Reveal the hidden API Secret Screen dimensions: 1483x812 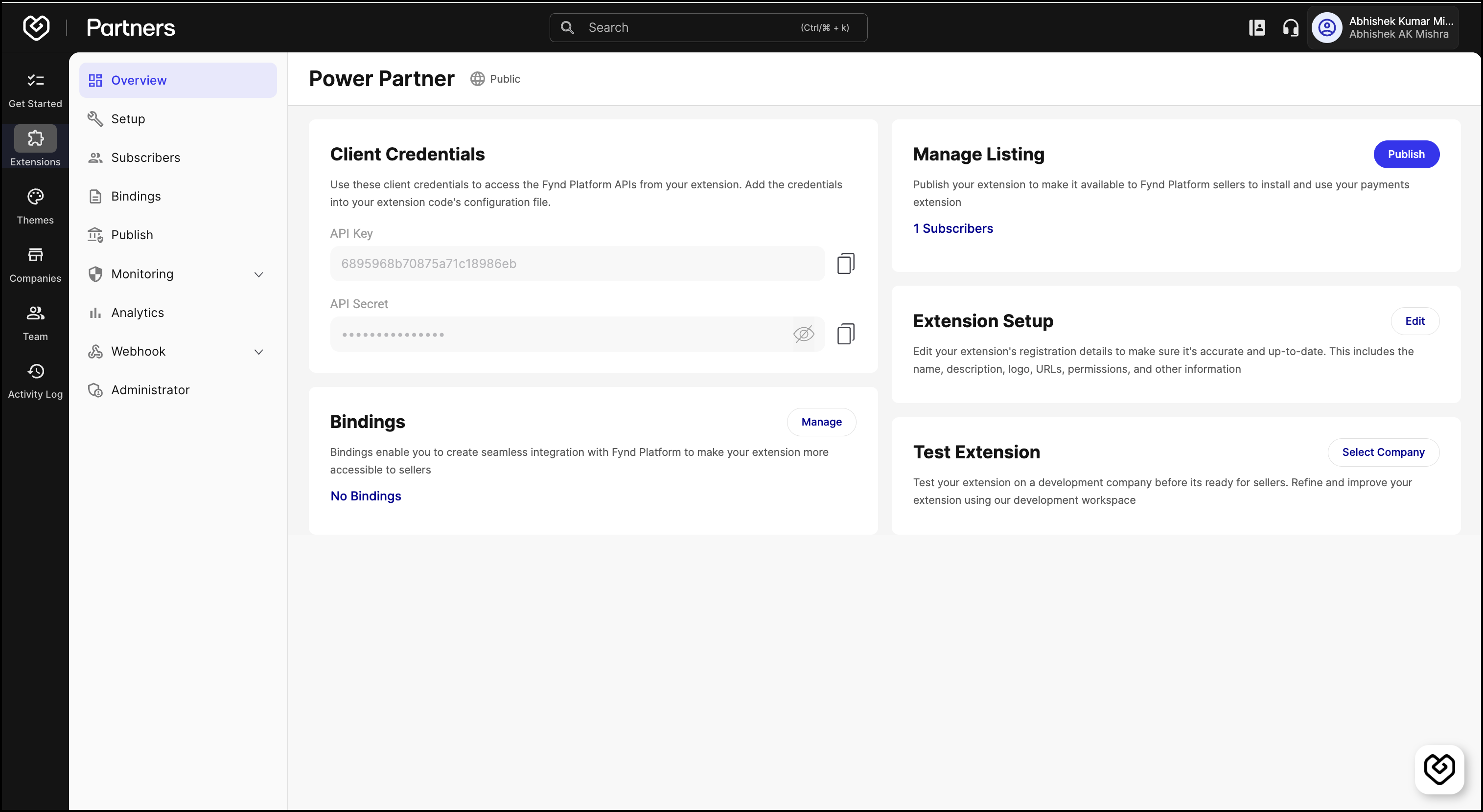point(804,334)
